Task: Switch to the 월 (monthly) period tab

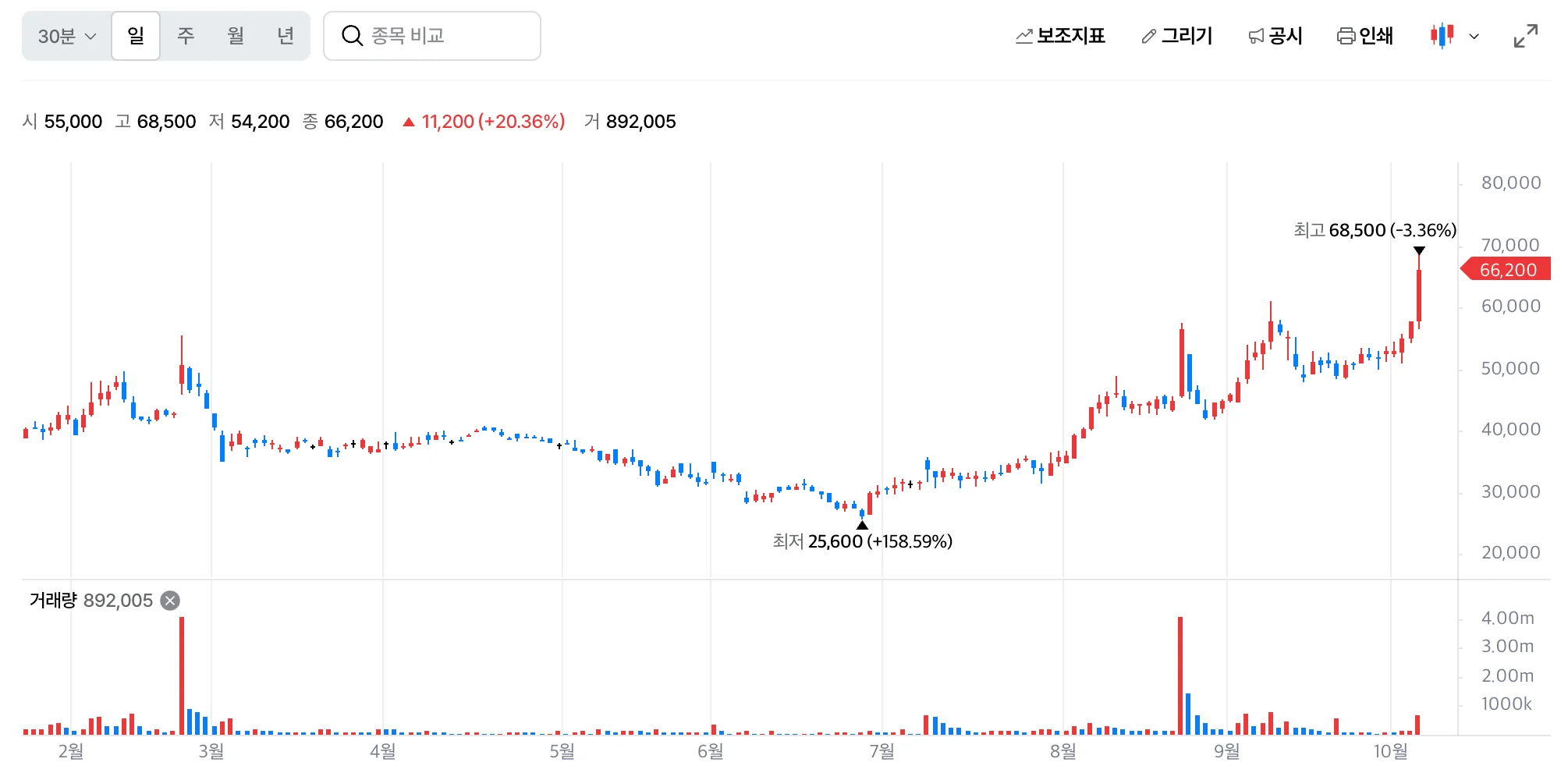Action: (x=236, y=36)
